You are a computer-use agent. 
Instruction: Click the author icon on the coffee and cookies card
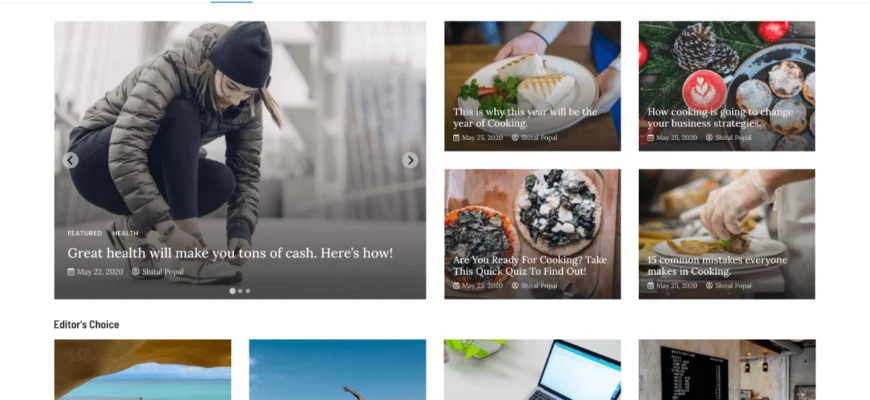(709, 138)
